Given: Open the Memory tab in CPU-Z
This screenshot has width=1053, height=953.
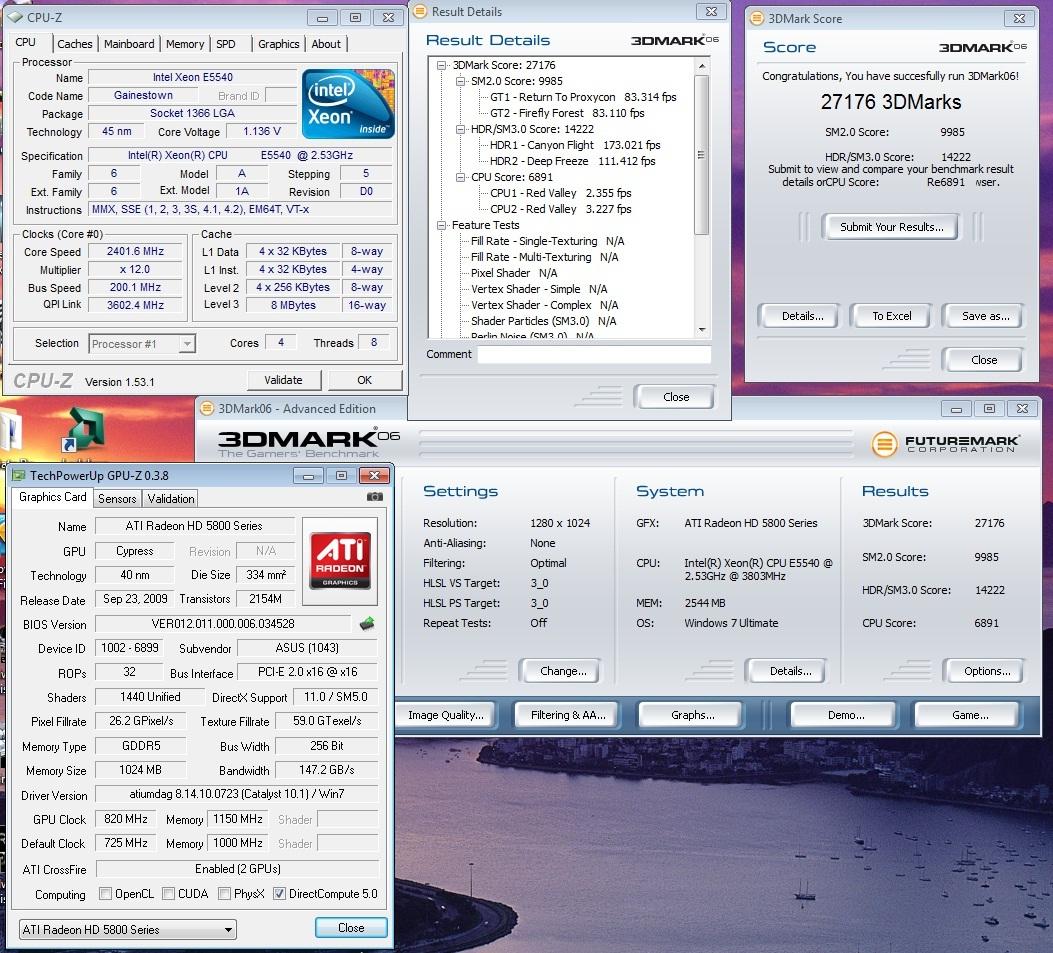Looking at the screenshot, I should (x=185, y=44).
